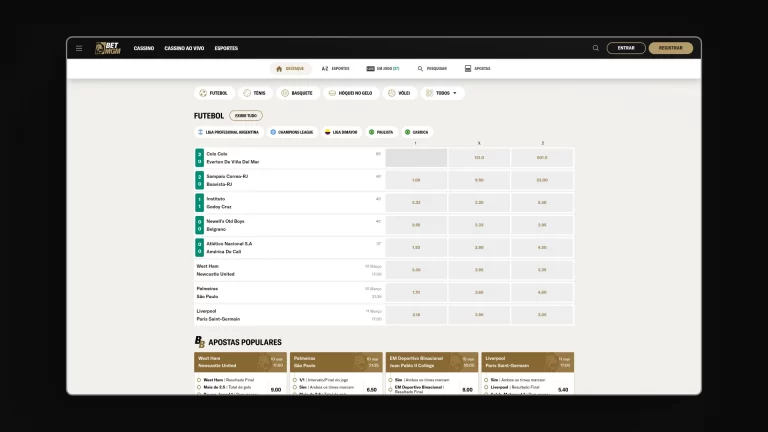The image size is (768, 432).
Task: Open Instituto vs Godoy Cruz match
Action: [x=289, y=203]
